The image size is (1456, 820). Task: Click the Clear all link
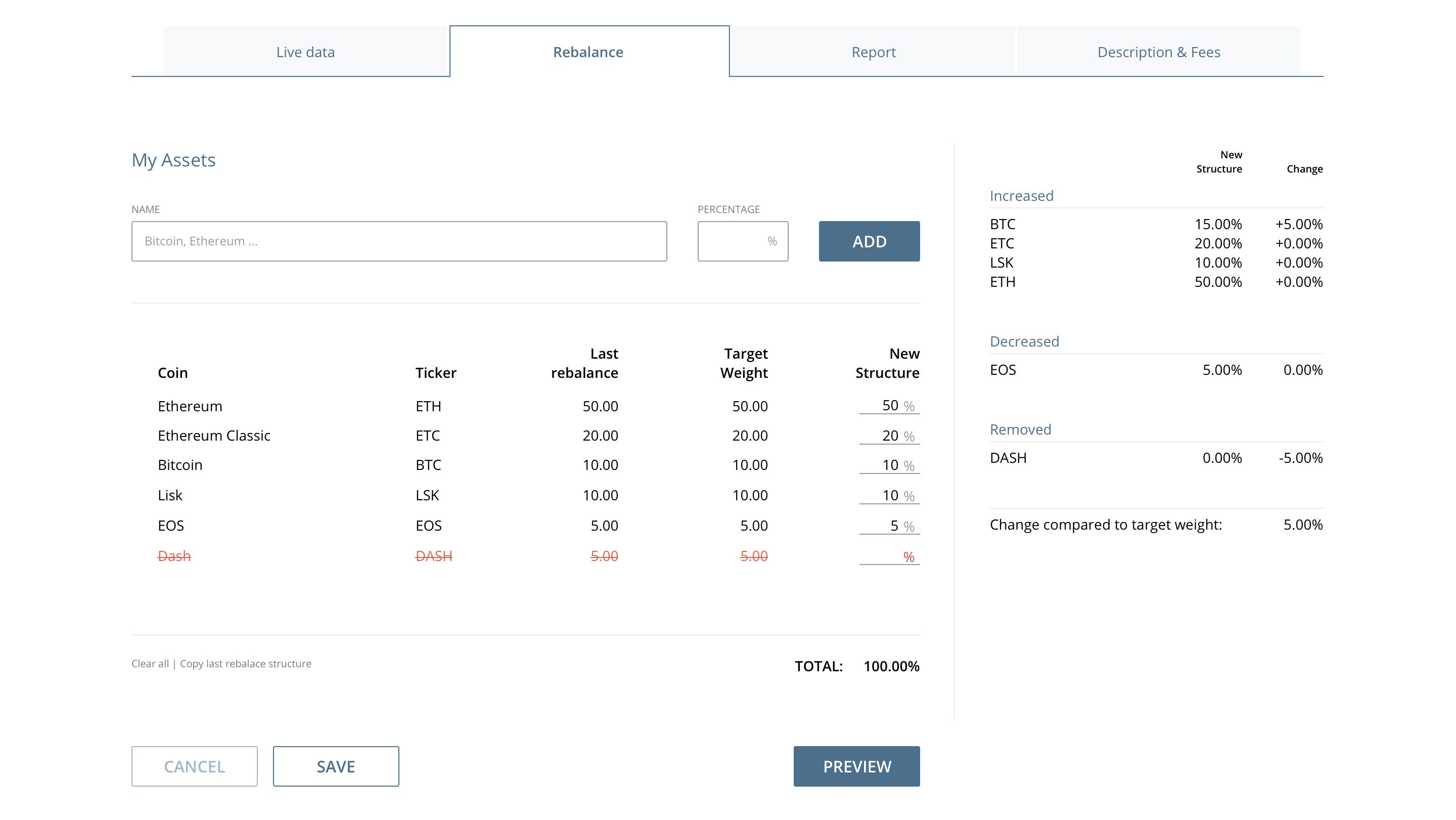[150, 663]
